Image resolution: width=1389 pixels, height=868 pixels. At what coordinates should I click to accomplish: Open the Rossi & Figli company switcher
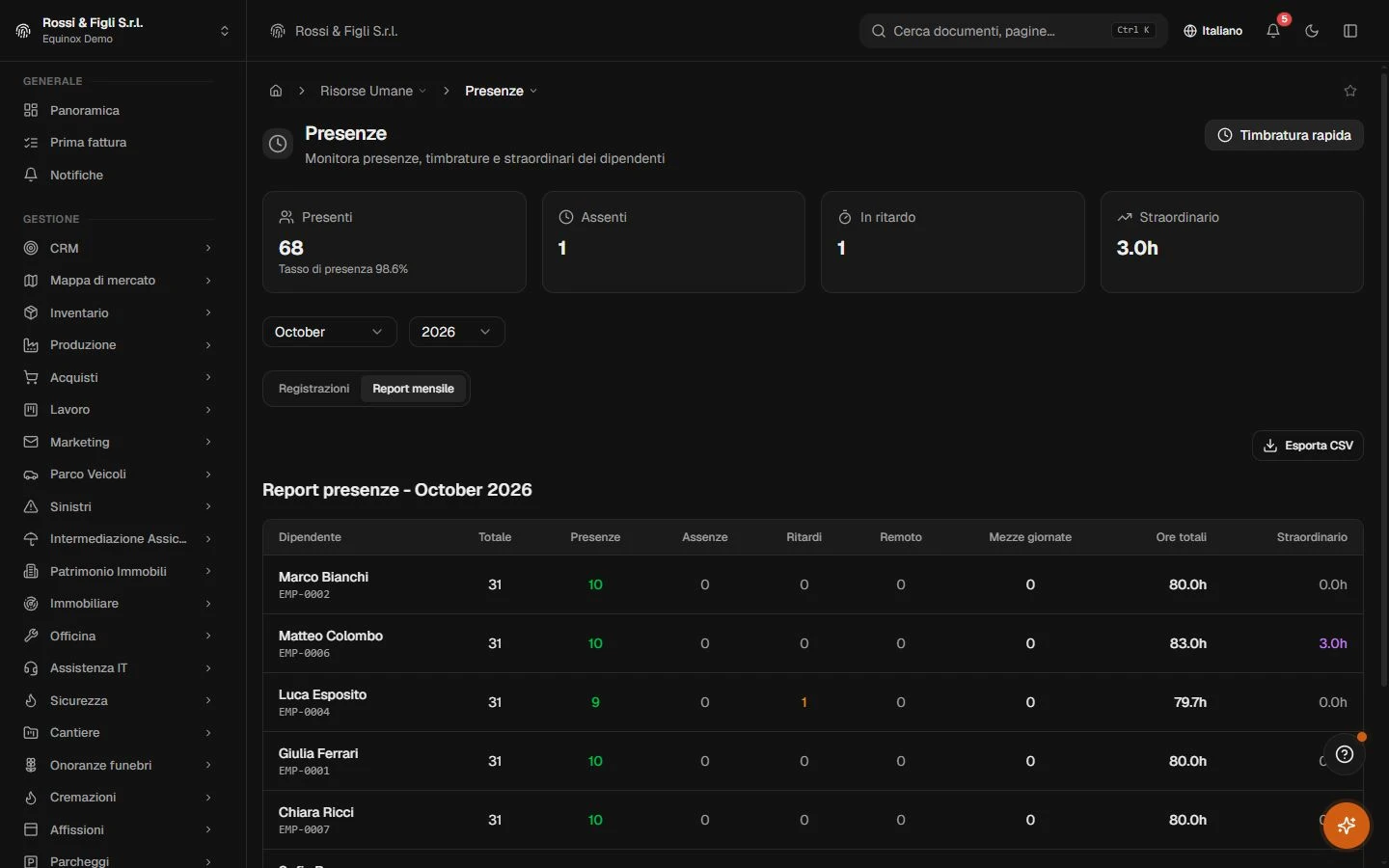pyautogui.click(x=123, y=31)
